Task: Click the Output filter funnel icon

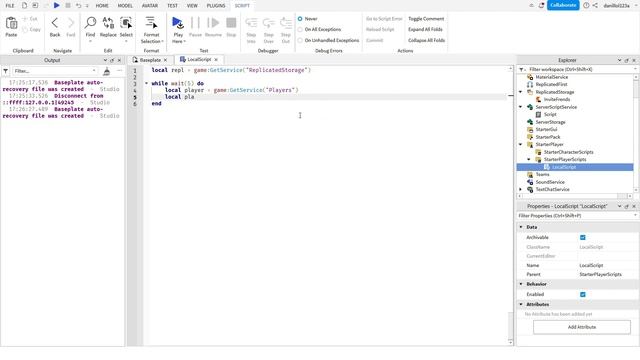Action: (x=5, y=71)
